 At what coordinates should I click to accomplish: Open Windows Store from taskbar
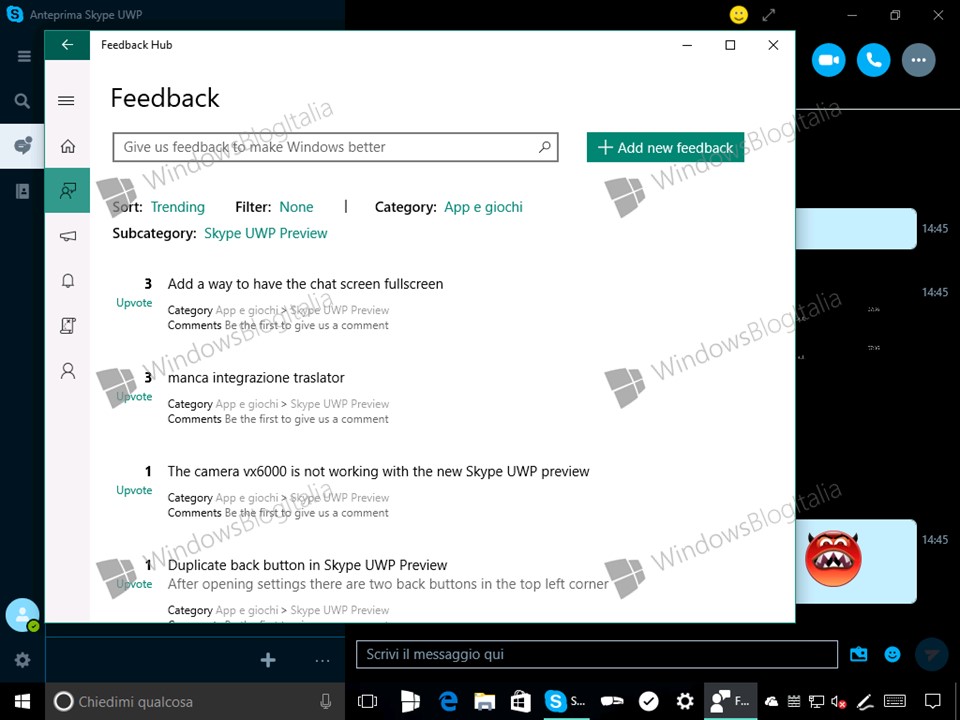point(520,702)
